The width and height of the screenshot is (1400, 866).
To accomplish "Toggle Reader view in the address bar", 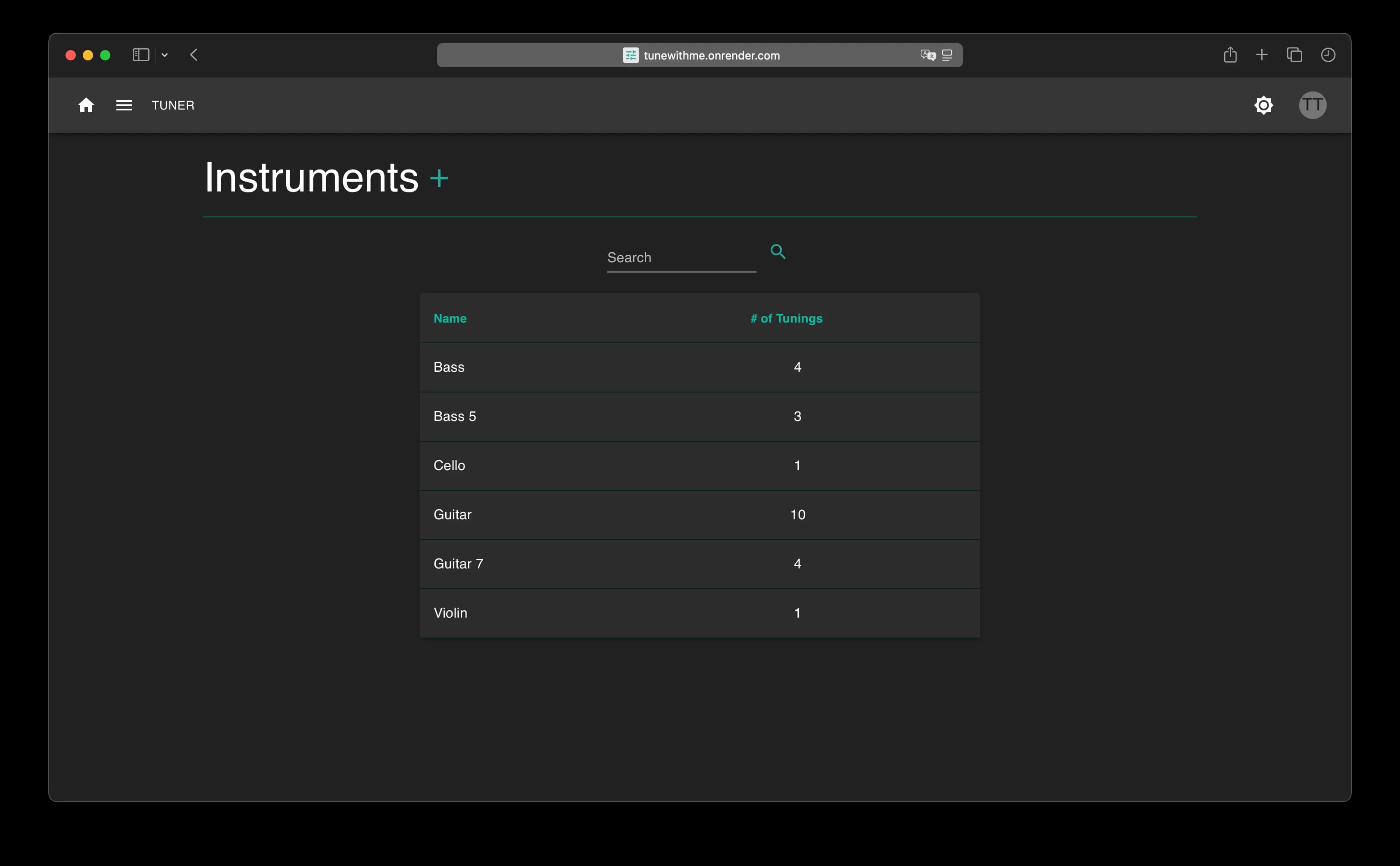I will [947, 55].
